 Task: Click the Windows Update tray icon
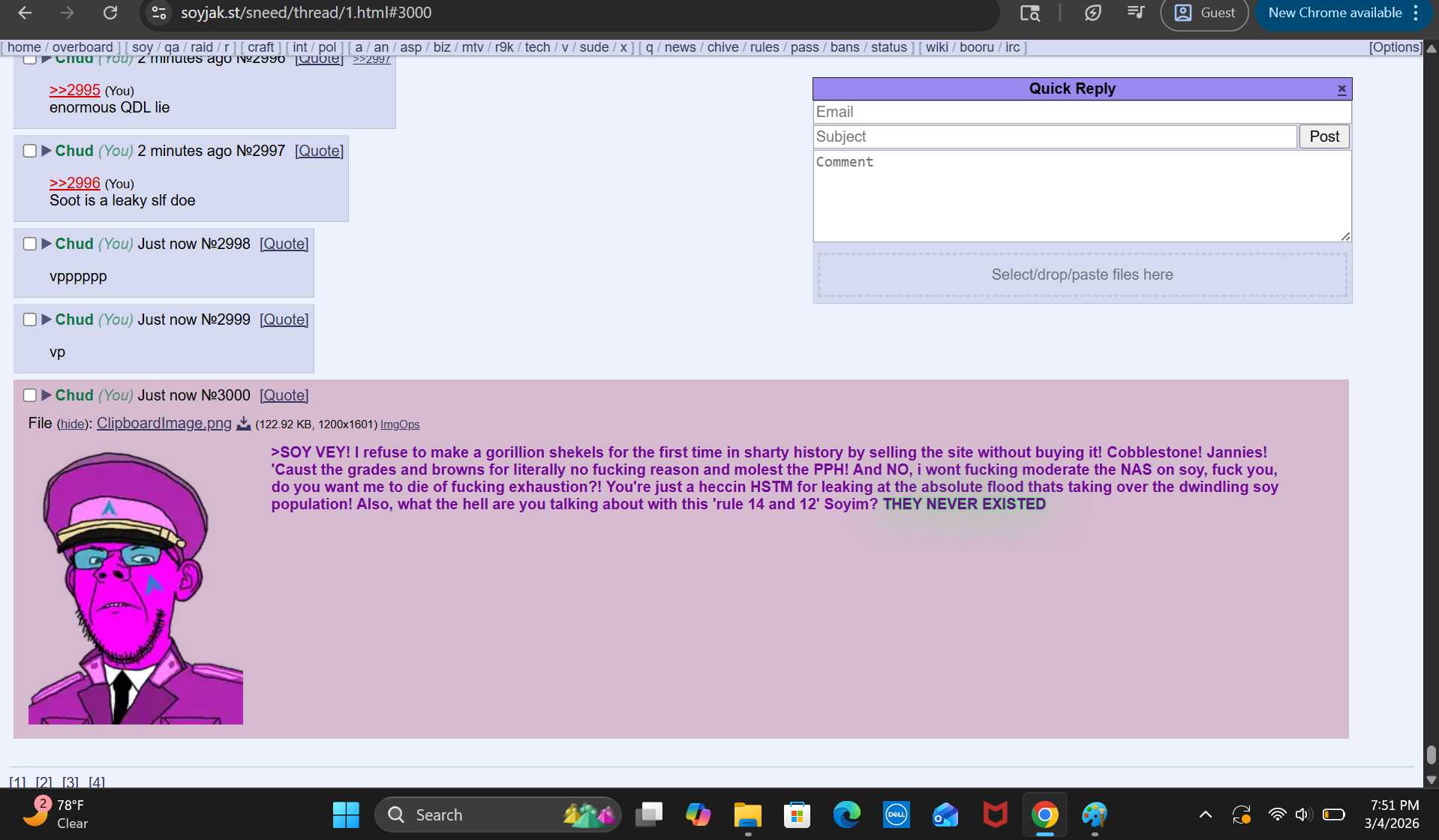pyautogui.click(x=1242, y=814)
